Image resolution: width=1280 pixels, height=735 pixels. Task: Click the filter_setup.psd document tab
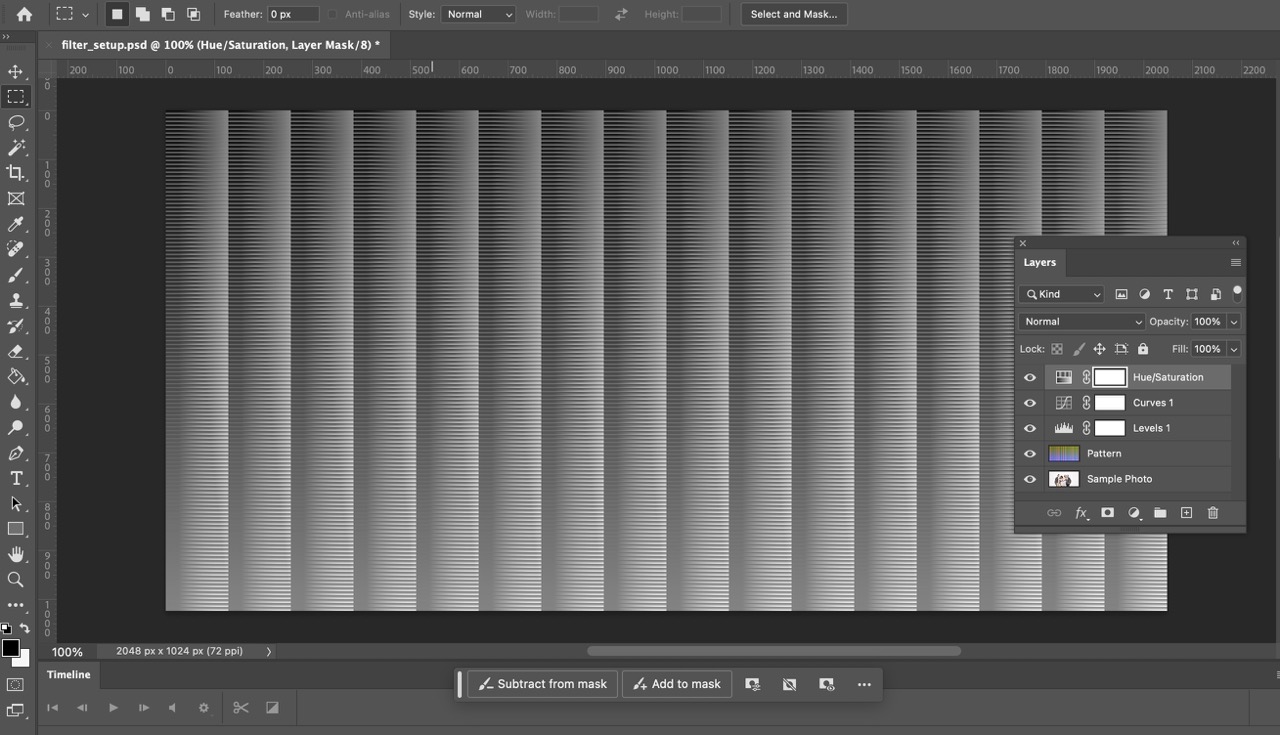click(220, 45)
